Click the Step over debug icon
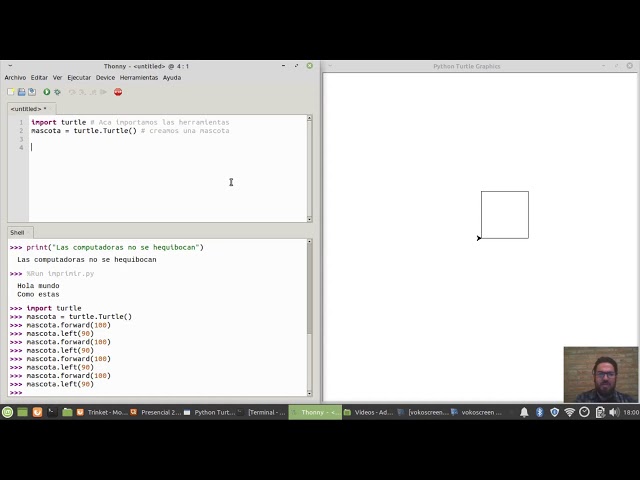 72,92
